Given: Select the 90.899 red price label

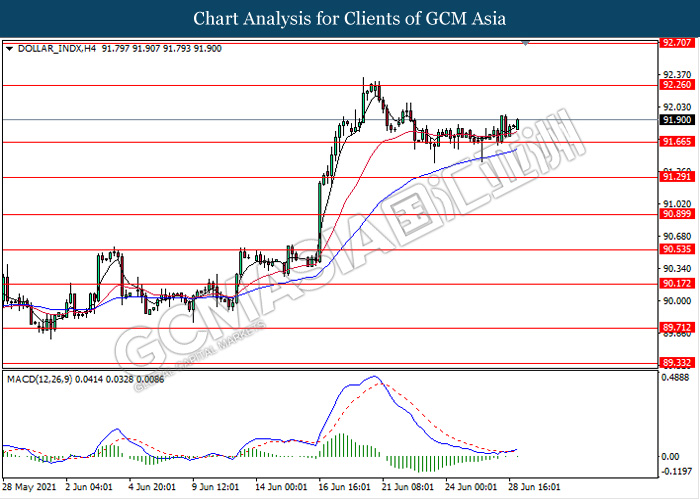Looking at the screenshot, I should tap(677, 214).
